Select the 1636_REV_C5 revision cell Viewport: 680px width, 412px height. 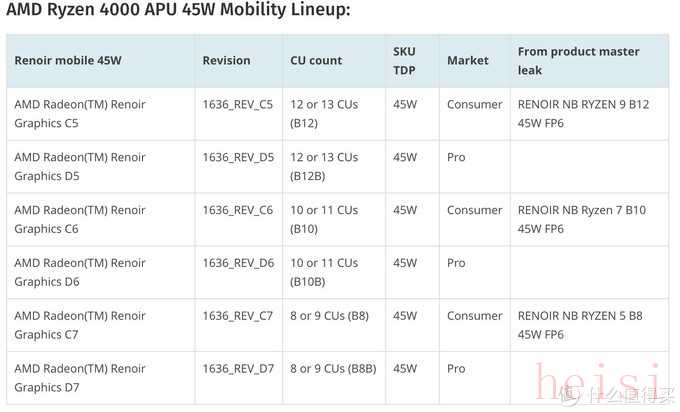pos(238,104)
